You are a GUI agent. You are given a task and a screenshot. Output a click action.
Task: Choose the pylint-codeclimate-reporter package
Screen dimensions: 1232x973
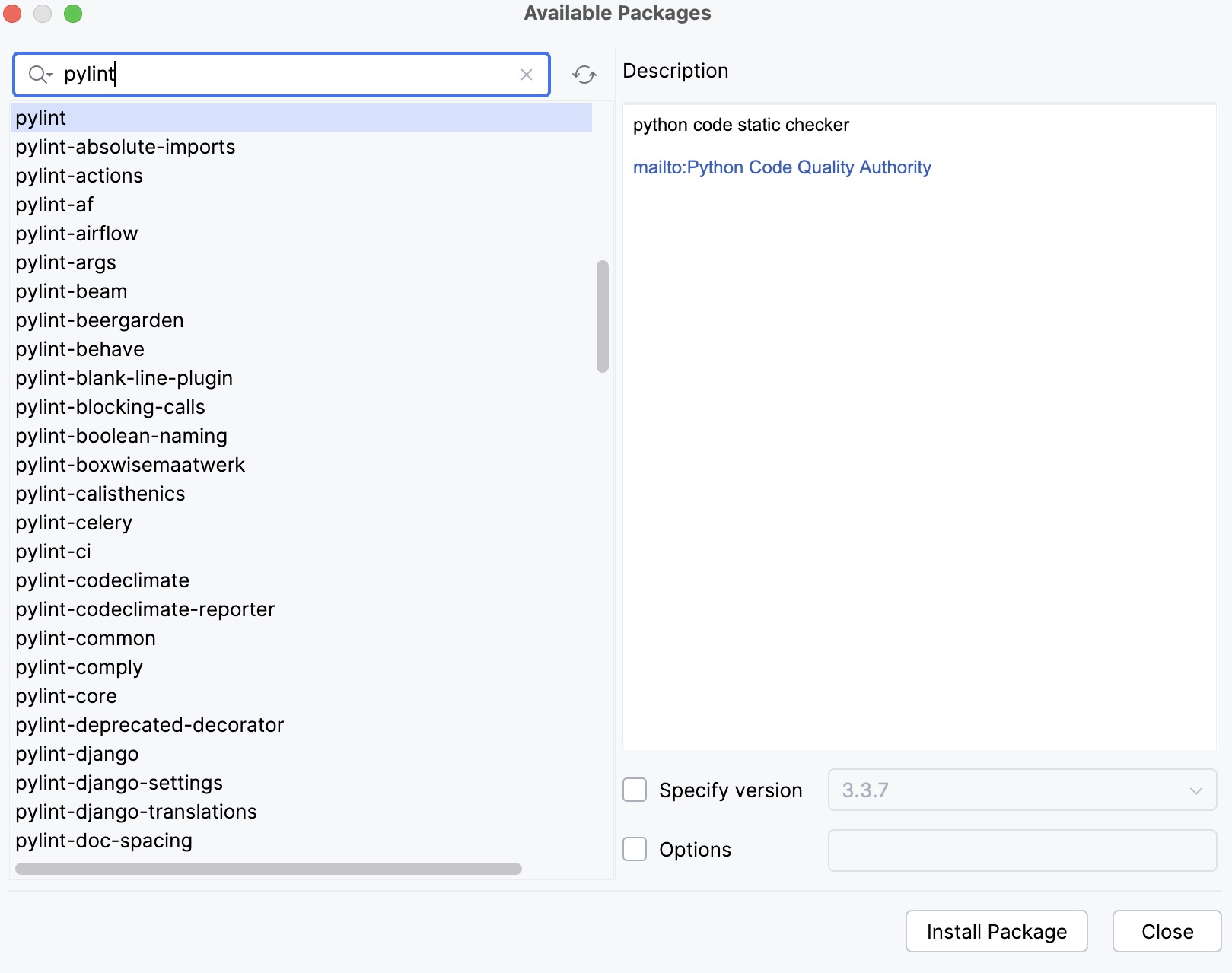coord(145,609)
